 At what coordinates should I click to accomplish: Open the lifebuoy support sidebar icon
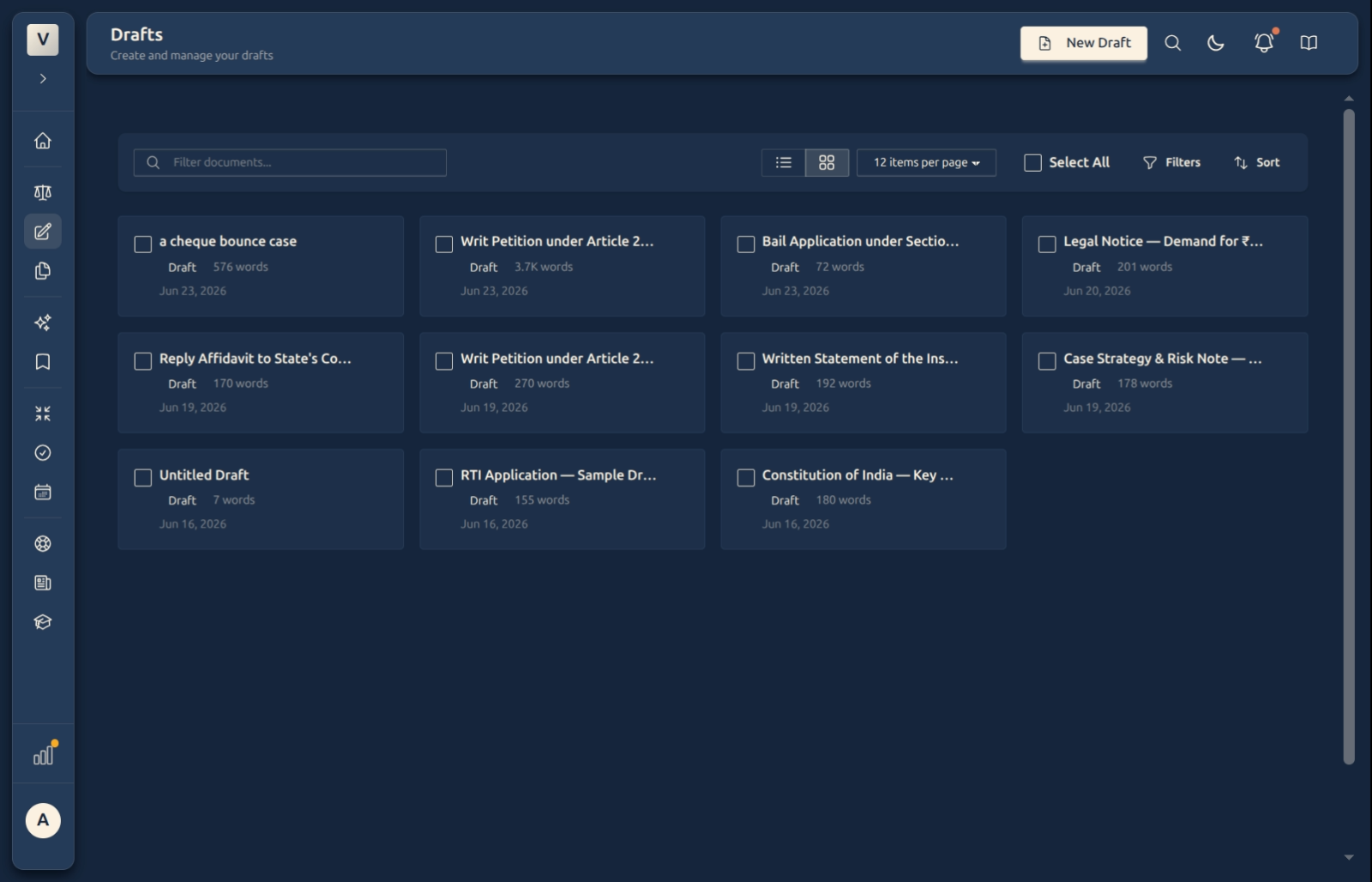pyautogui.click(x=43, y=544)
